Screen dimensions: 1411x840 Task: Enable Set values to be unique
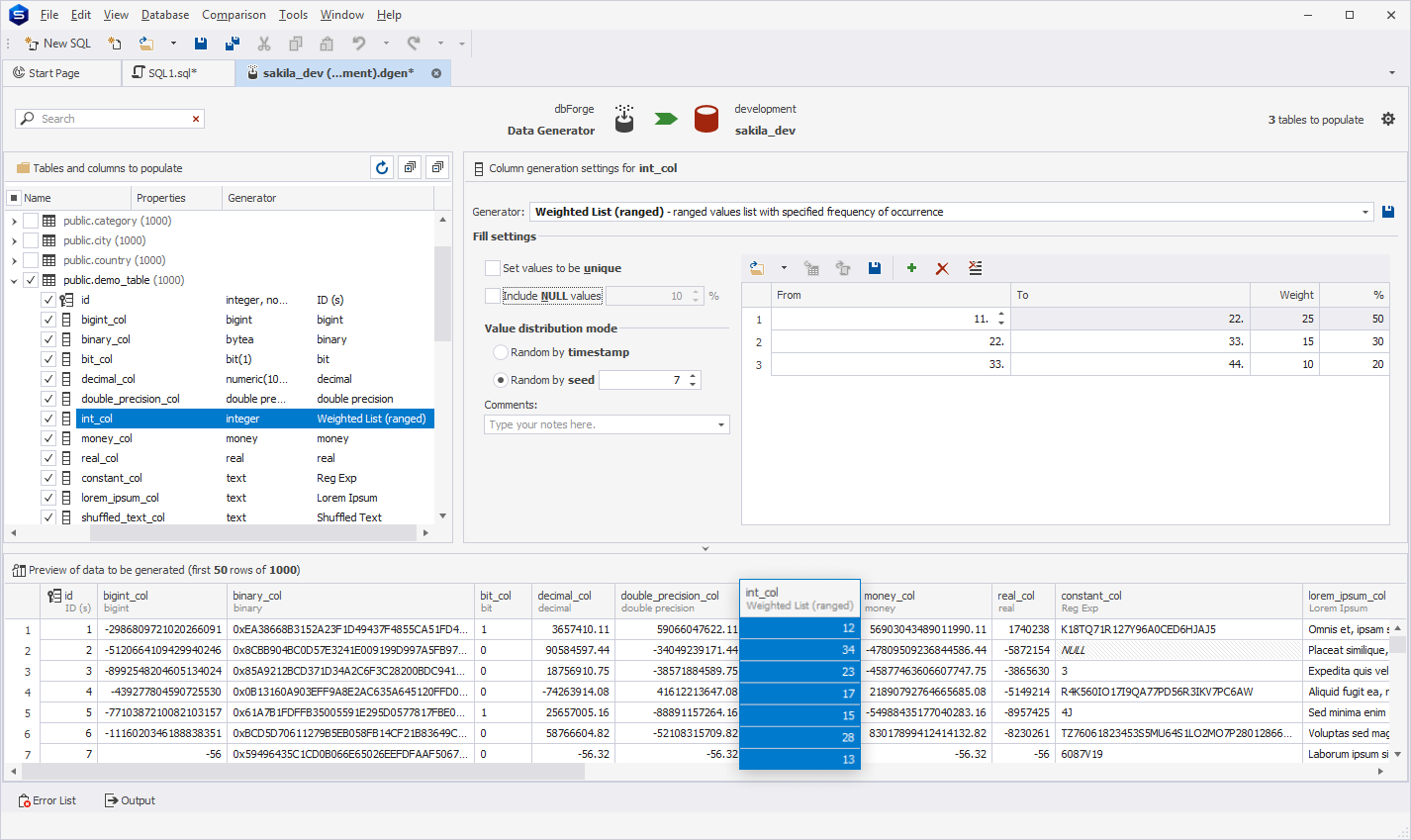[492, 268]
